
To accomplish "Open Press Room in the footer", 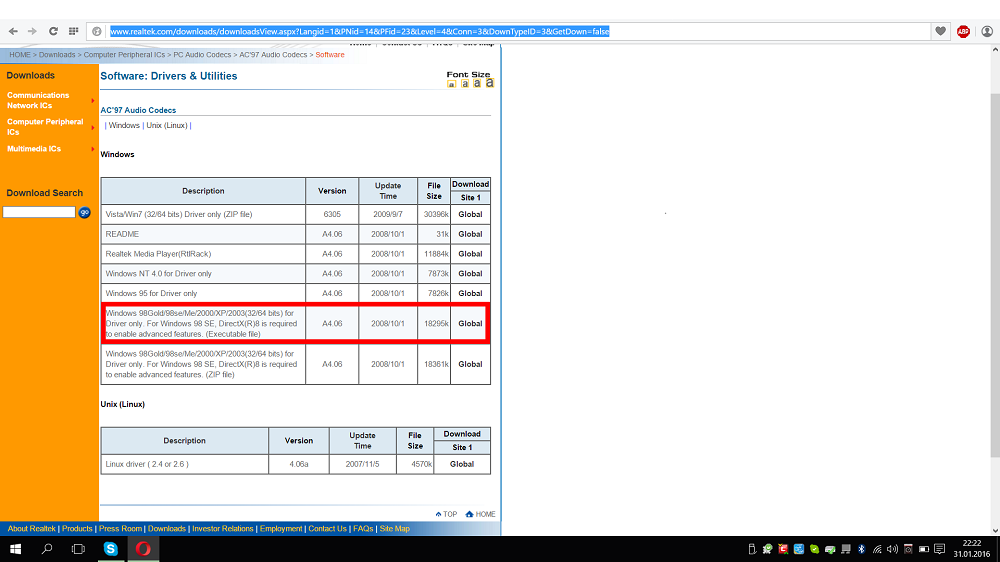I will tap(120, 529).
